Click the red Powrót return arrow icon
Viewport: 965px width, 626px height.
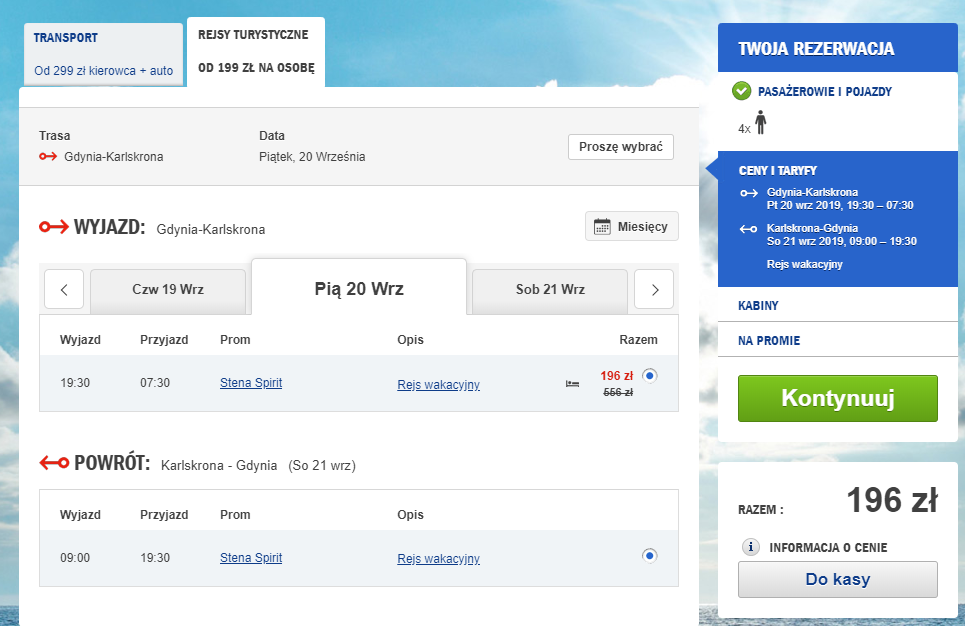tap(54, 462)
